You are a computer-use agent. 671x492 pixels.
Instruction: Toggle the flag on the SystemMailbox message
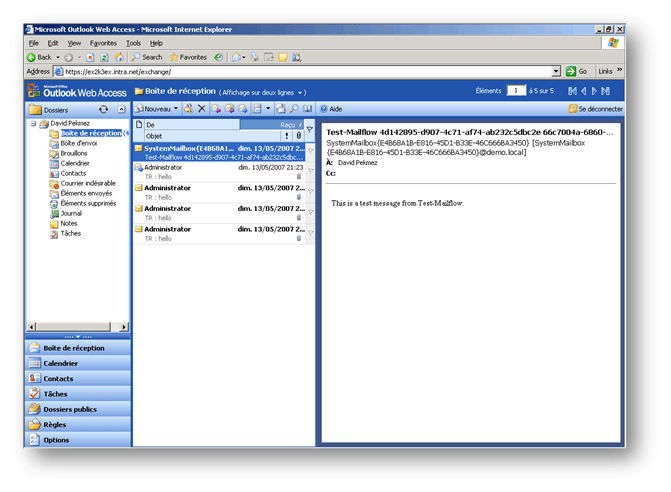[x=311, y=152]
